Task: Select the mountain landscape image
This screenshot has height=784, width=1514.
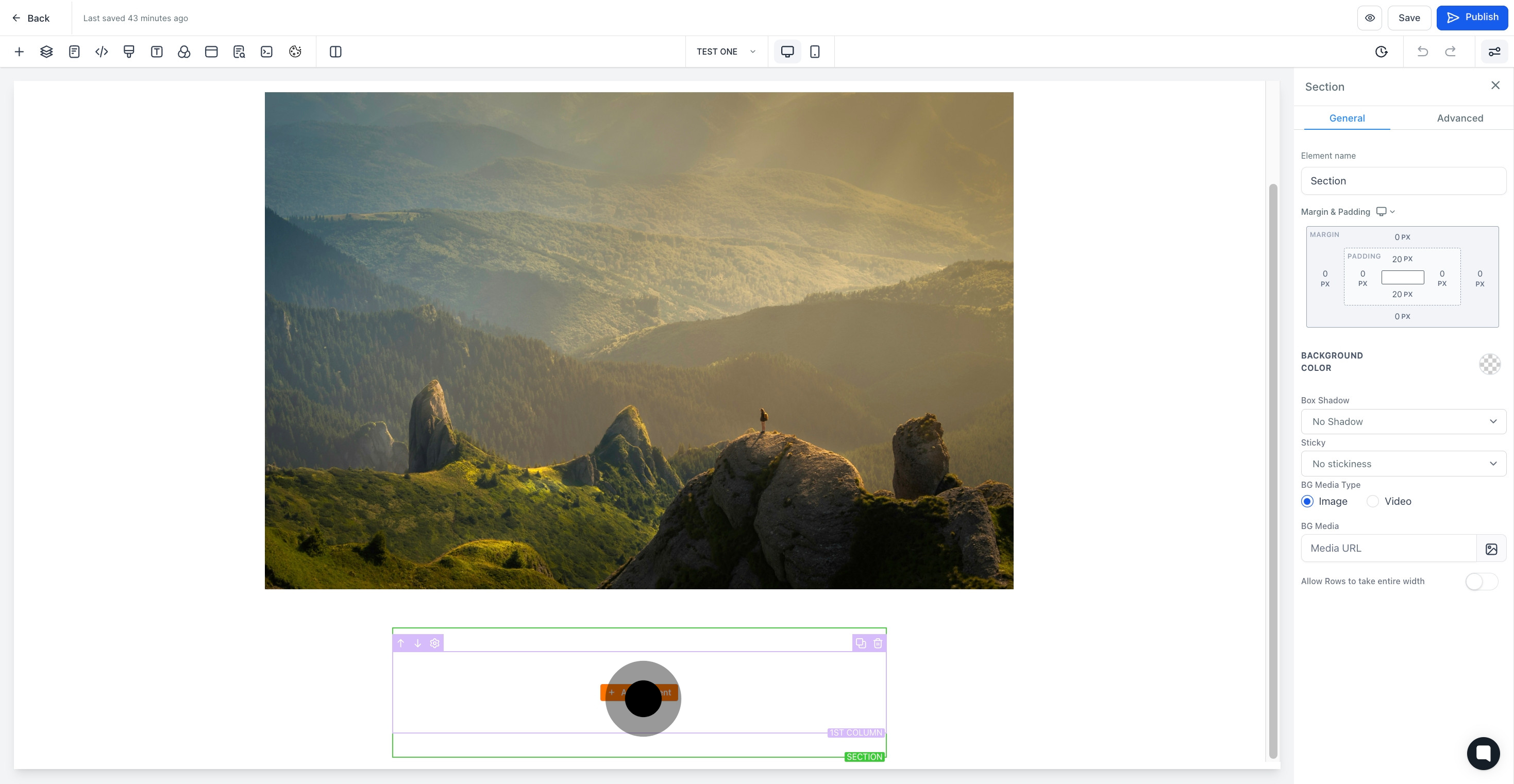Action: coord(639,341)
